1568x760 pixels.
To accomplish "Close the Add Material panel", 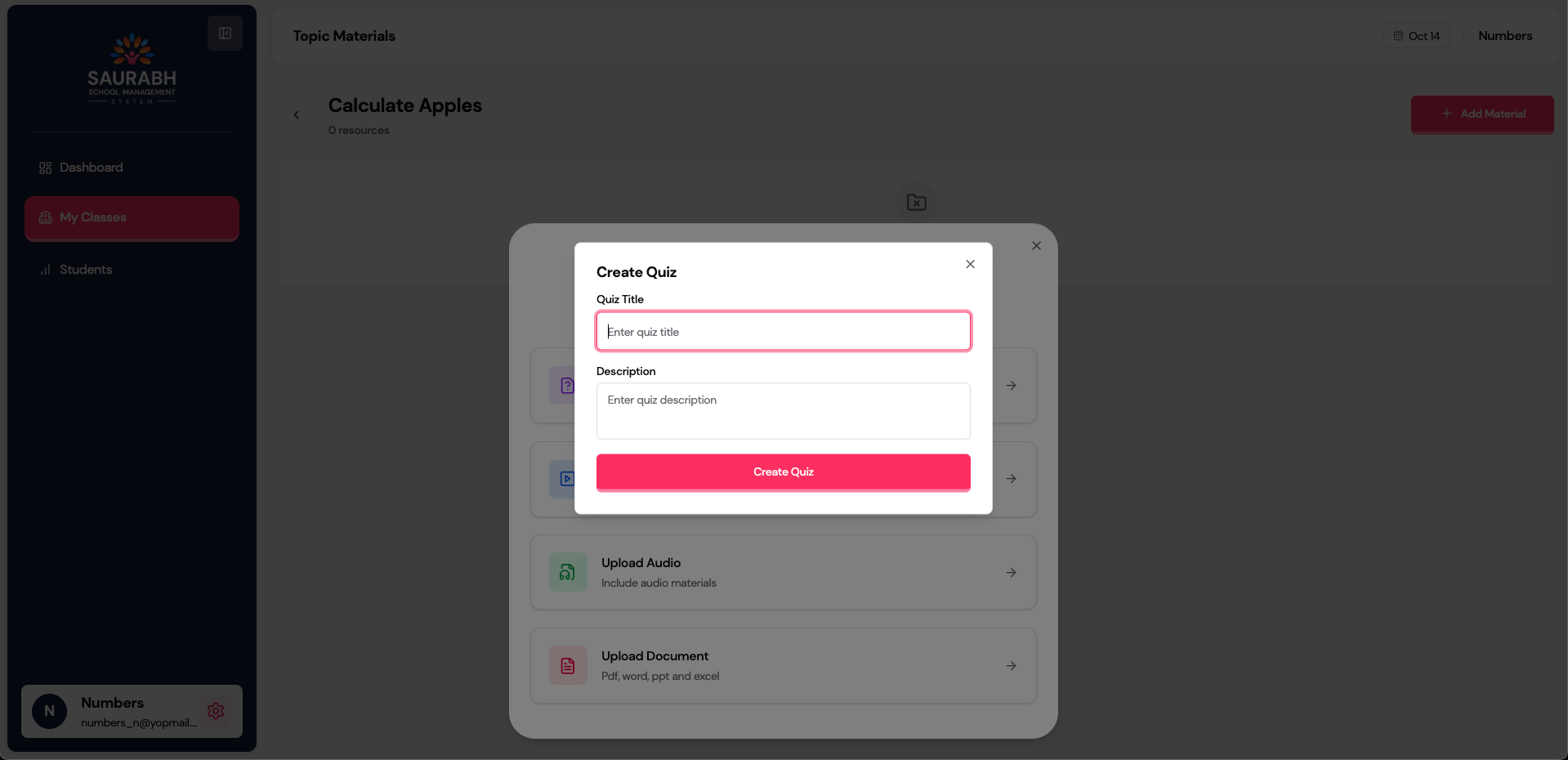I will (x=1036, y=246).
